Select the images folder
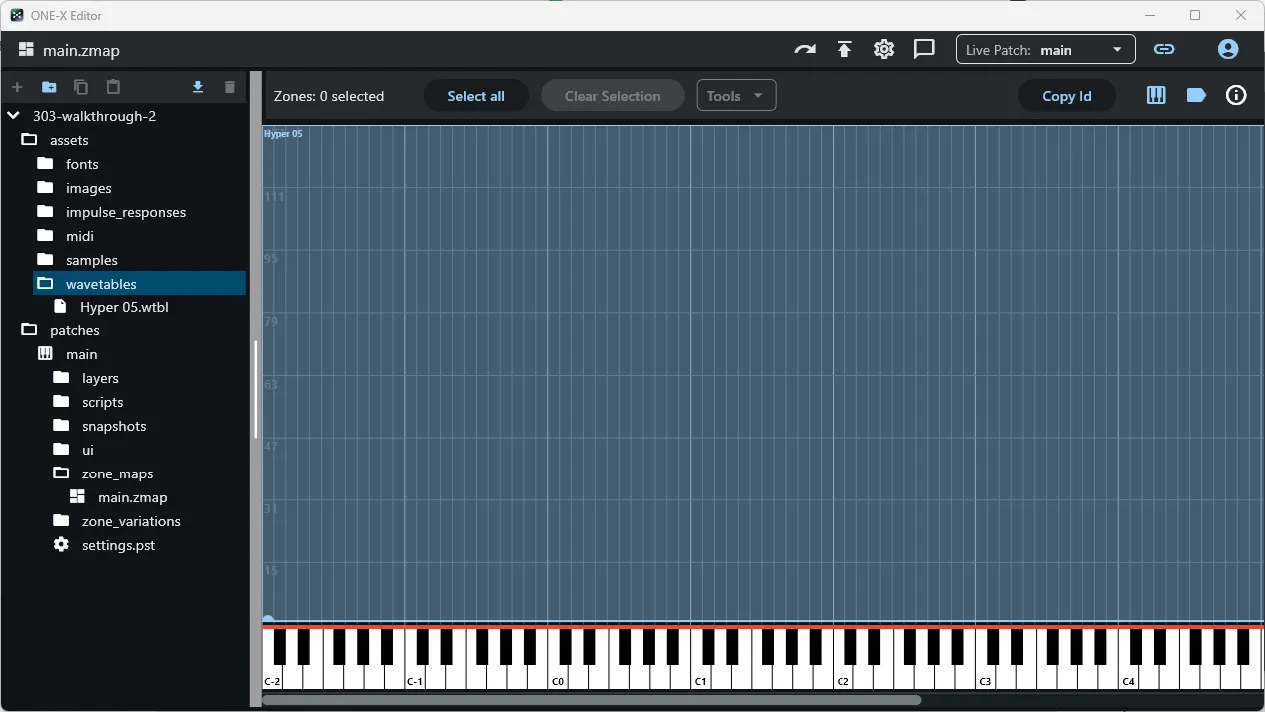1265x712 pixels. point(88,188)
